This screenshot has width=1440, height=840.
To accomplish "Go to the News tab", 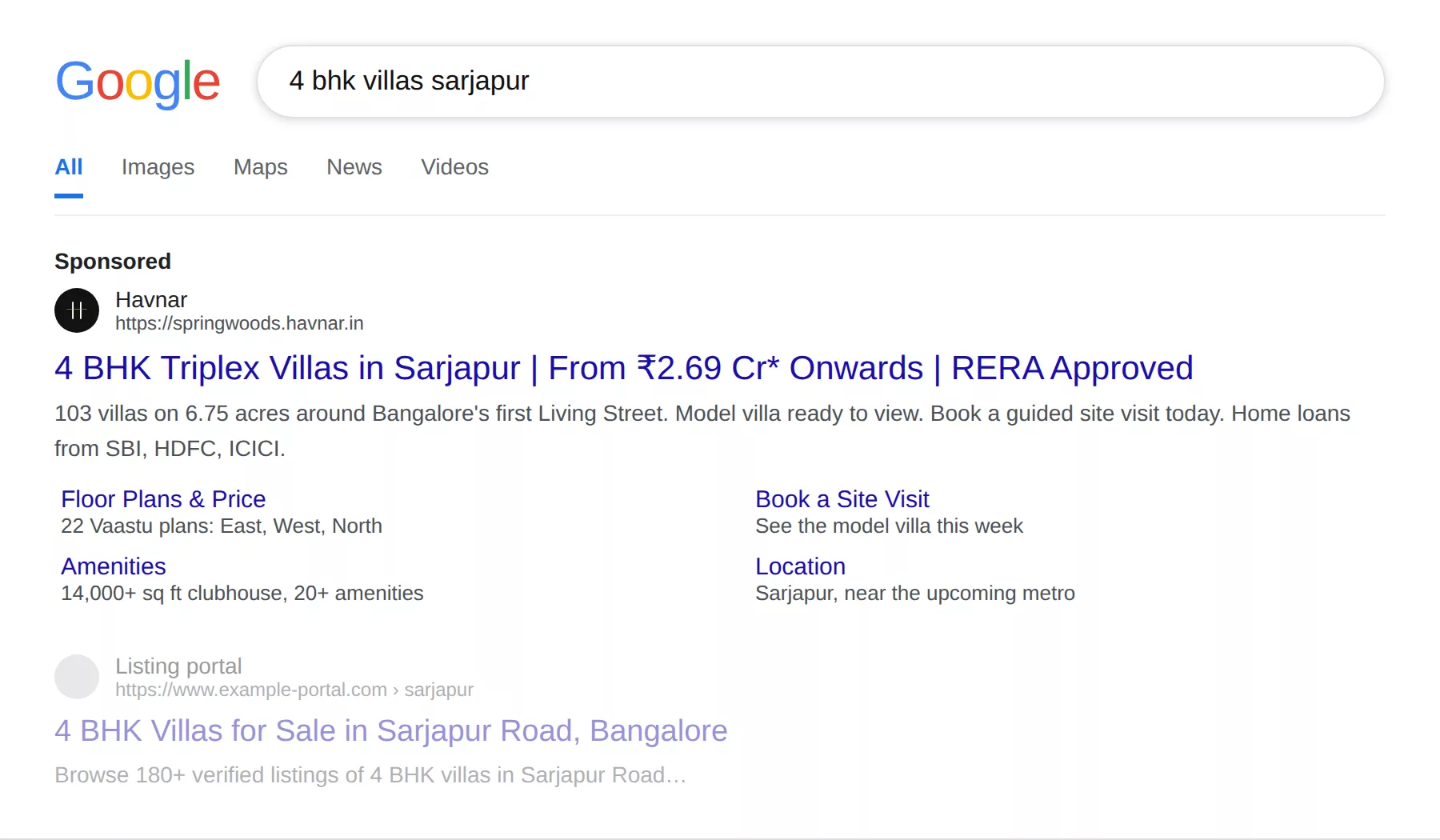I will coord(354,167).
